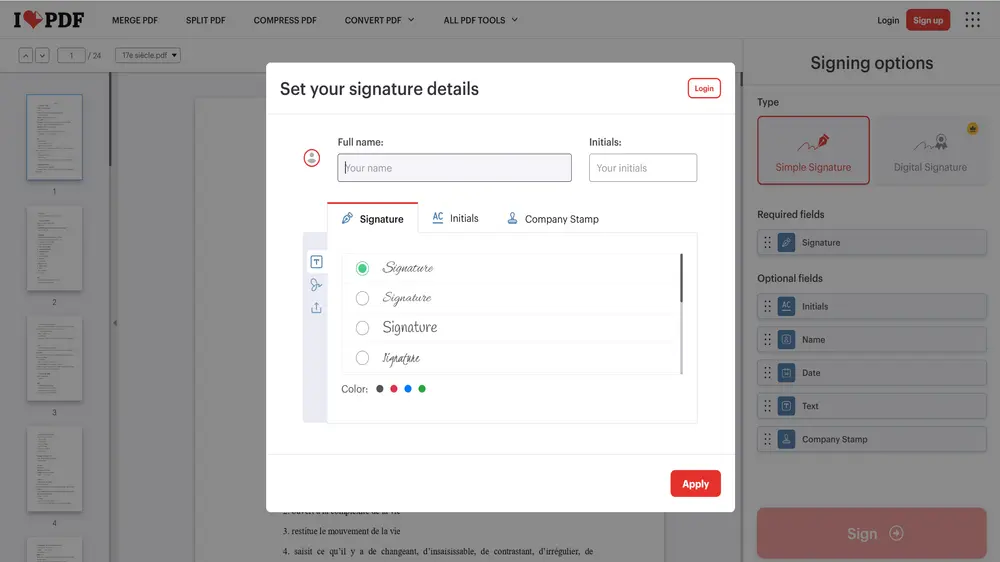The image size is (1000, 562).
Task: Click the page number input box
Action: [71, 55]
